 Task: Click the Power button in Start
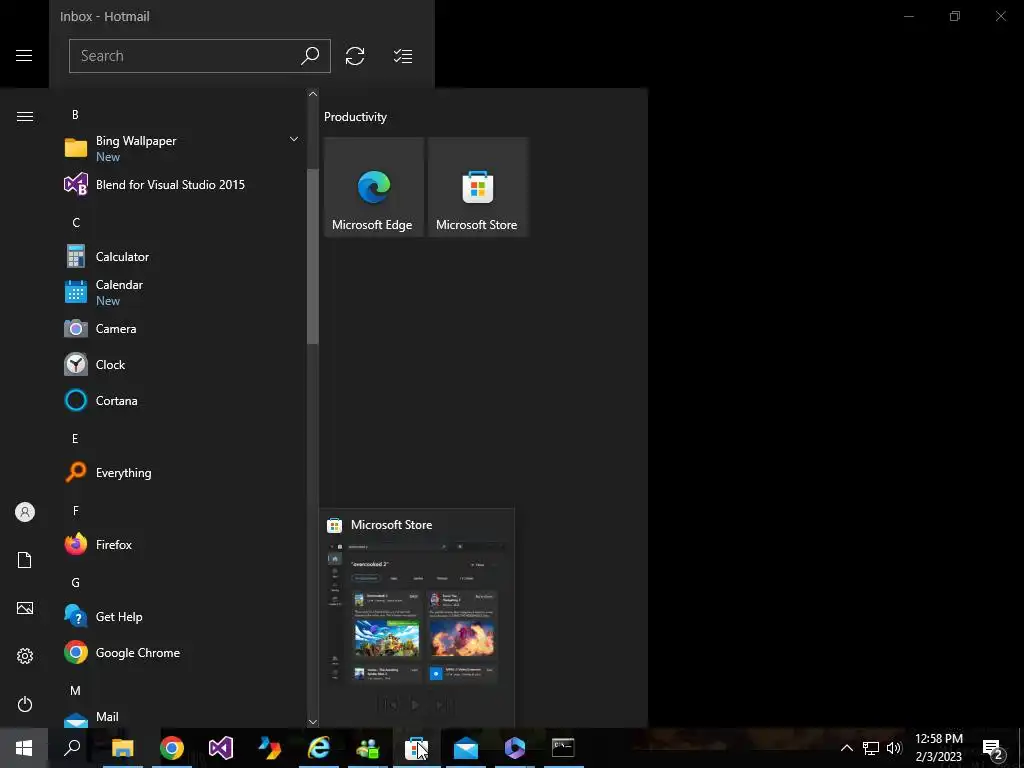point(25,704)
